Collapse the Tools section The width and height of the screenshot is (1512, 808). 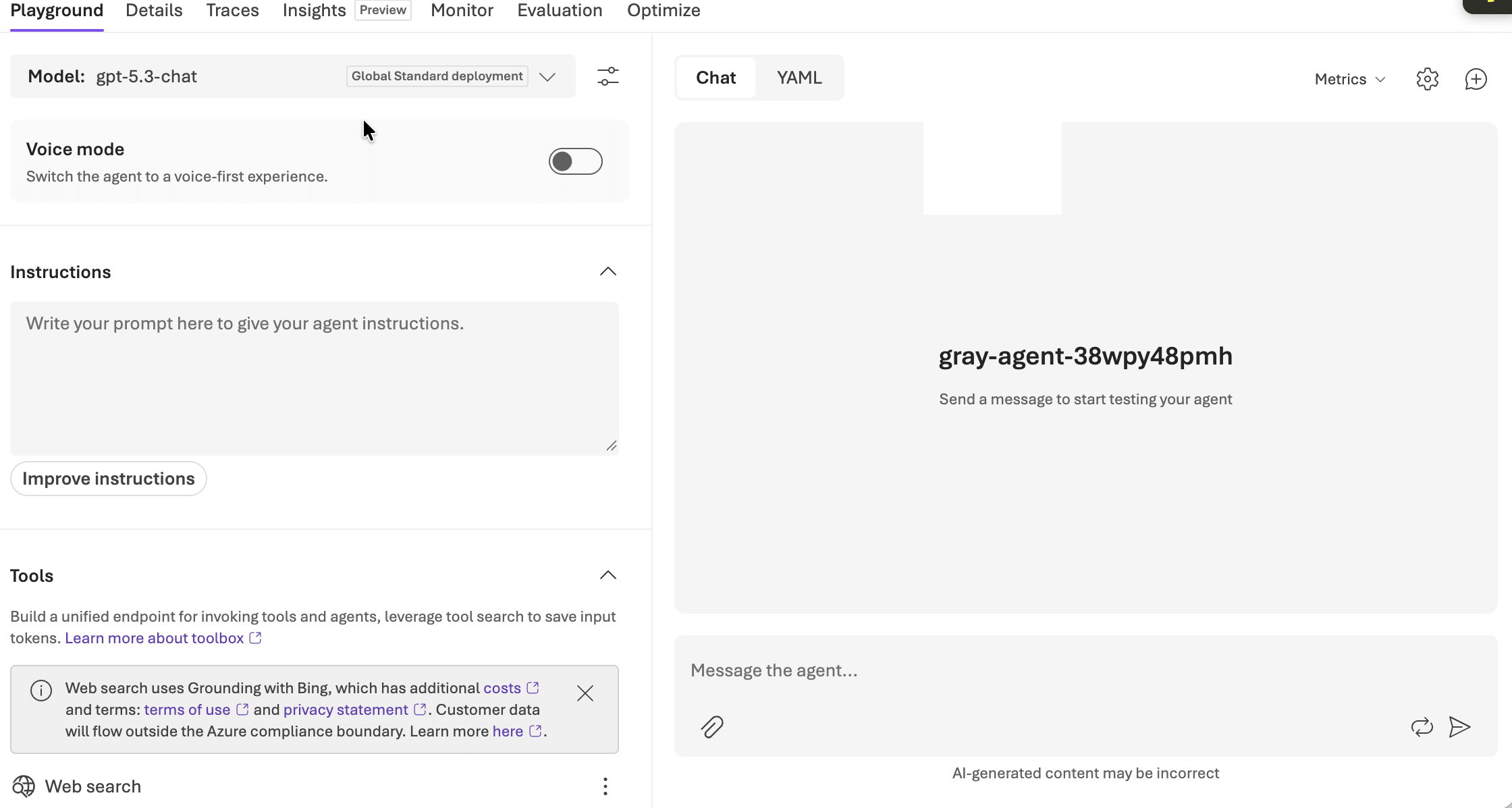click(x=608, y=575)
